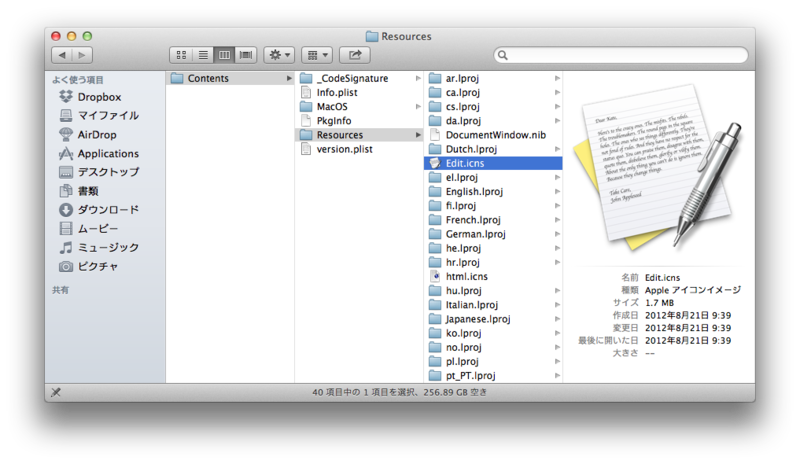Select the Italian.lproj folder
The width and height of the screenshot is (800, 464).
click(x=493, y=305)
